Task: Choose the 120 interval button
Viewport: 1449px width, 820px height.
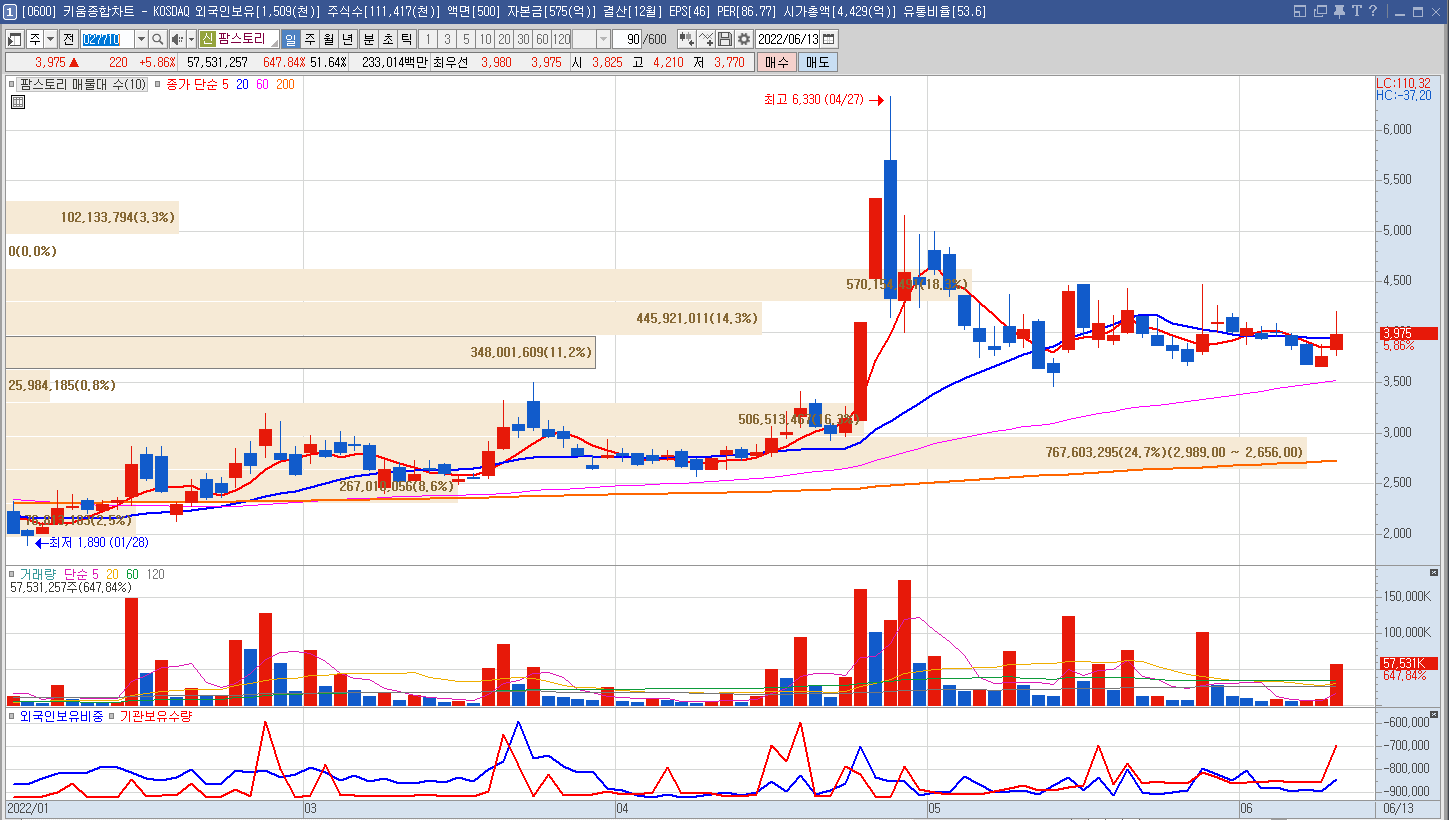Action: 561,39
